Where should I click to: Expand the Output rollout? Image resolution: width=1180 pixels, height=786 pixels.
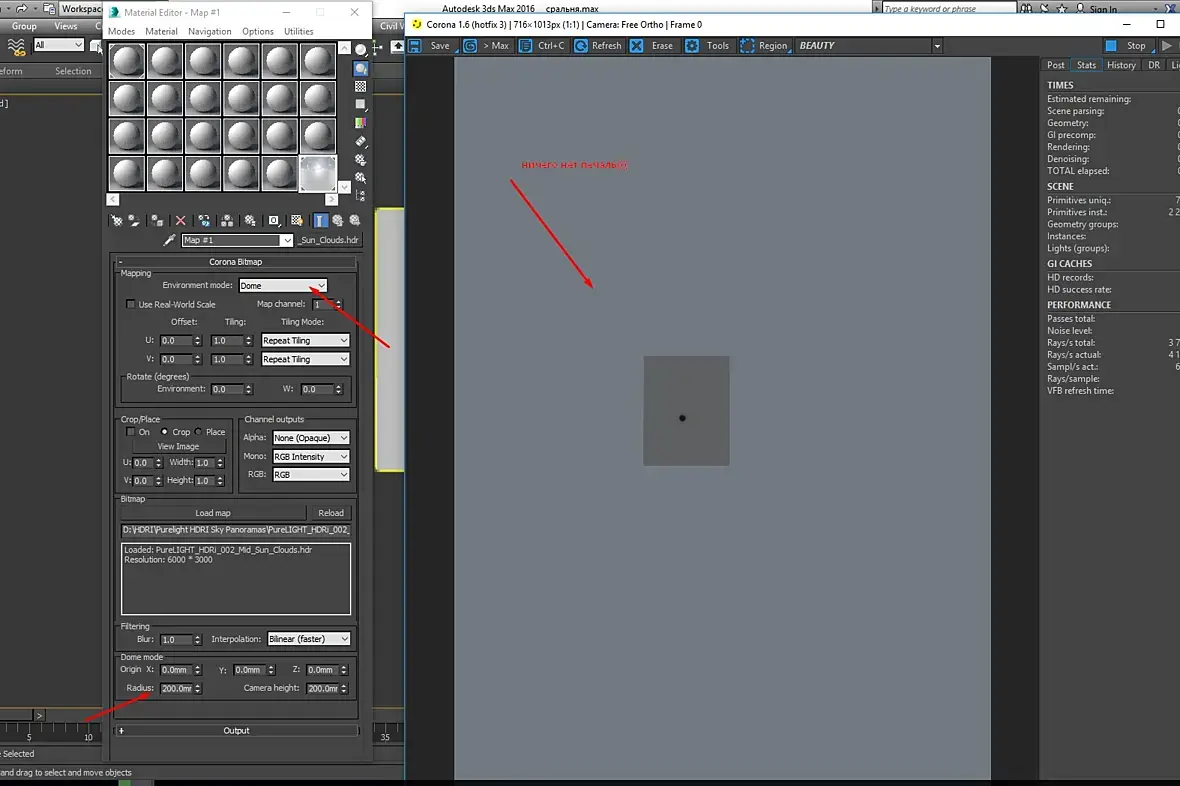pos(236,730)
